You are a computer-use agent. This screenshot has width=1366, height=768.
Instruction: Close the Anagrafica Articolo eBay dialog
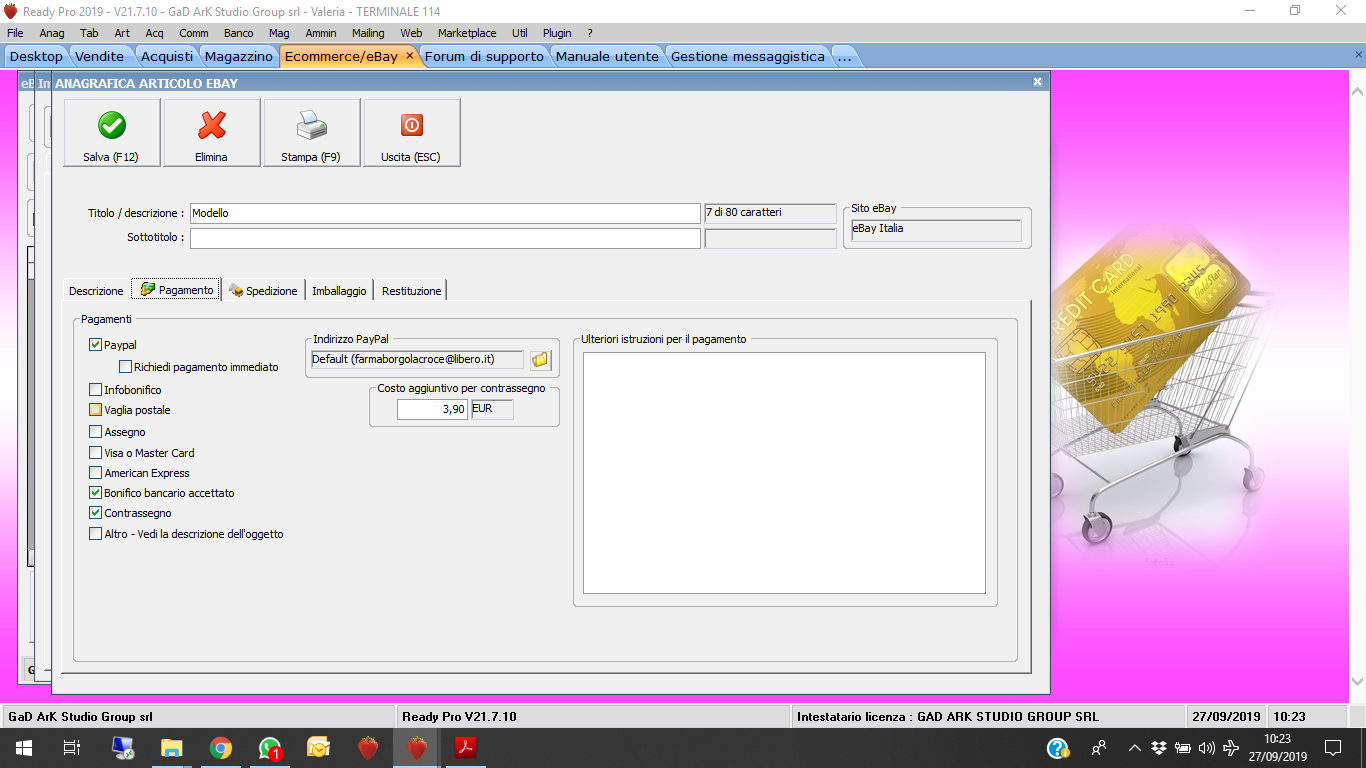pyautogui.click(x=1037, y=82)
